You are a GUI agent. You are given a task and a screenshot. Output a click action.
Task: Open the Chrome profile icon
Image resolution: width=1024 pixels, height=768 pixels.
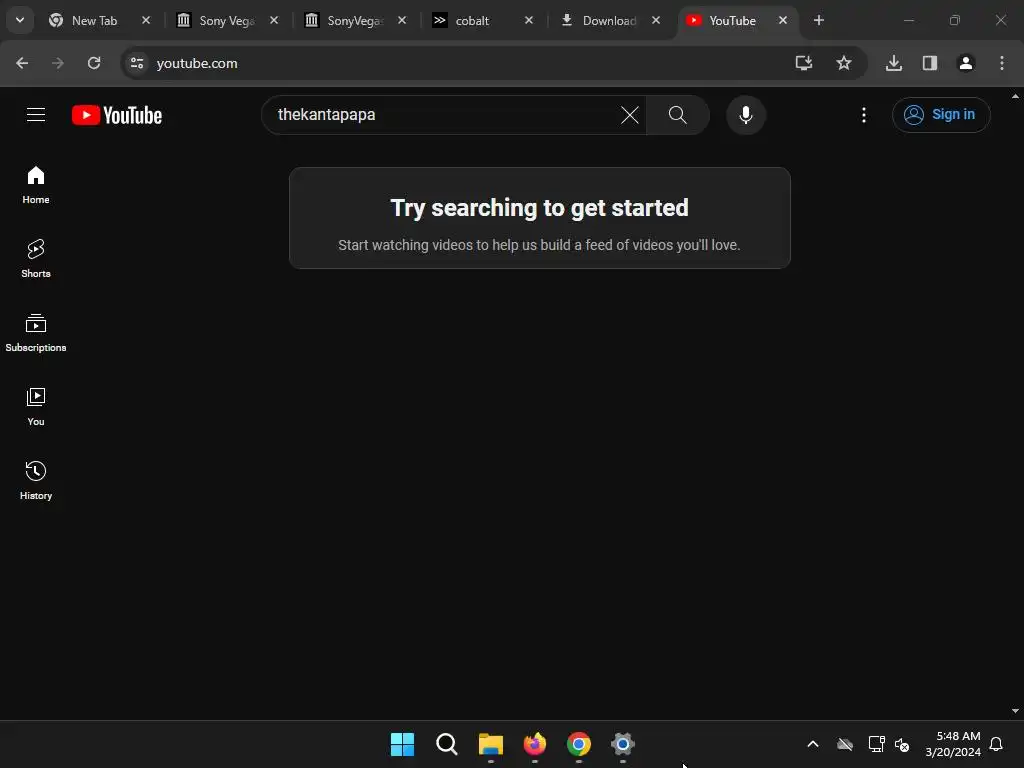[966, 63]
